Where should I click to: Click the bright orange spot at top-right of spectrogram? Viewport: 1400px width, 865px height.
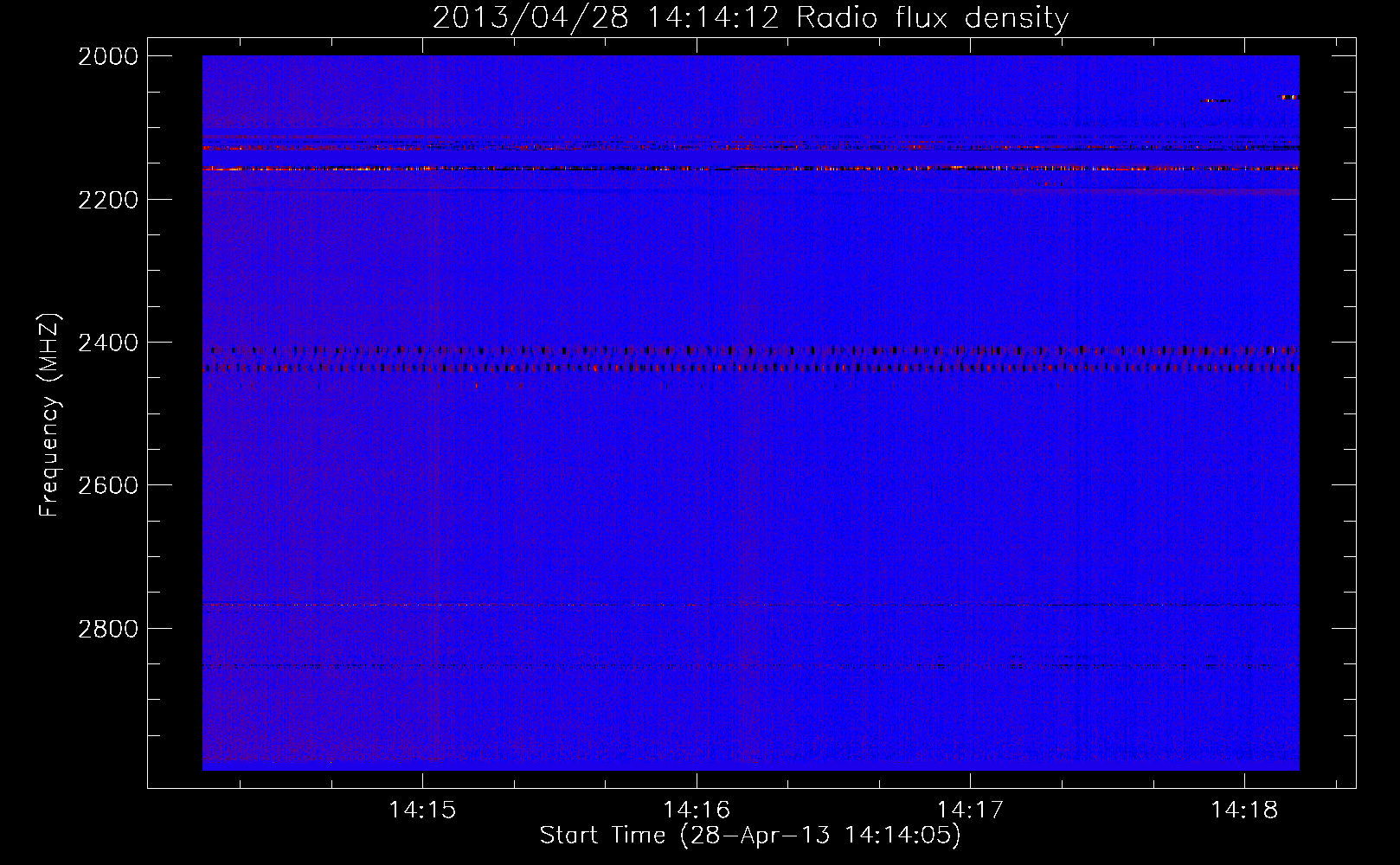tap(1288, 98)
